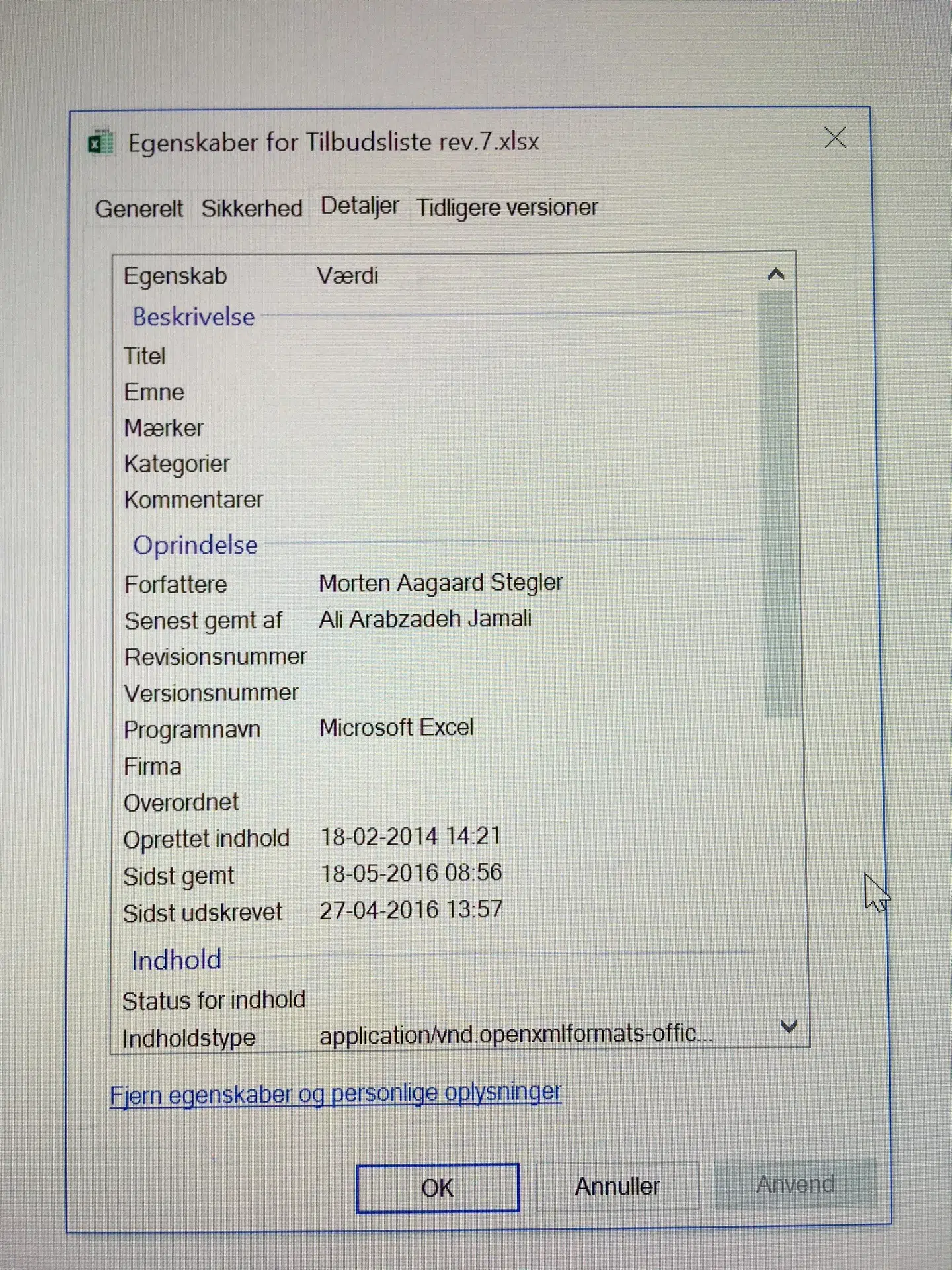
Task: Select the Indholdstype label
Action: coord(188,1038)
